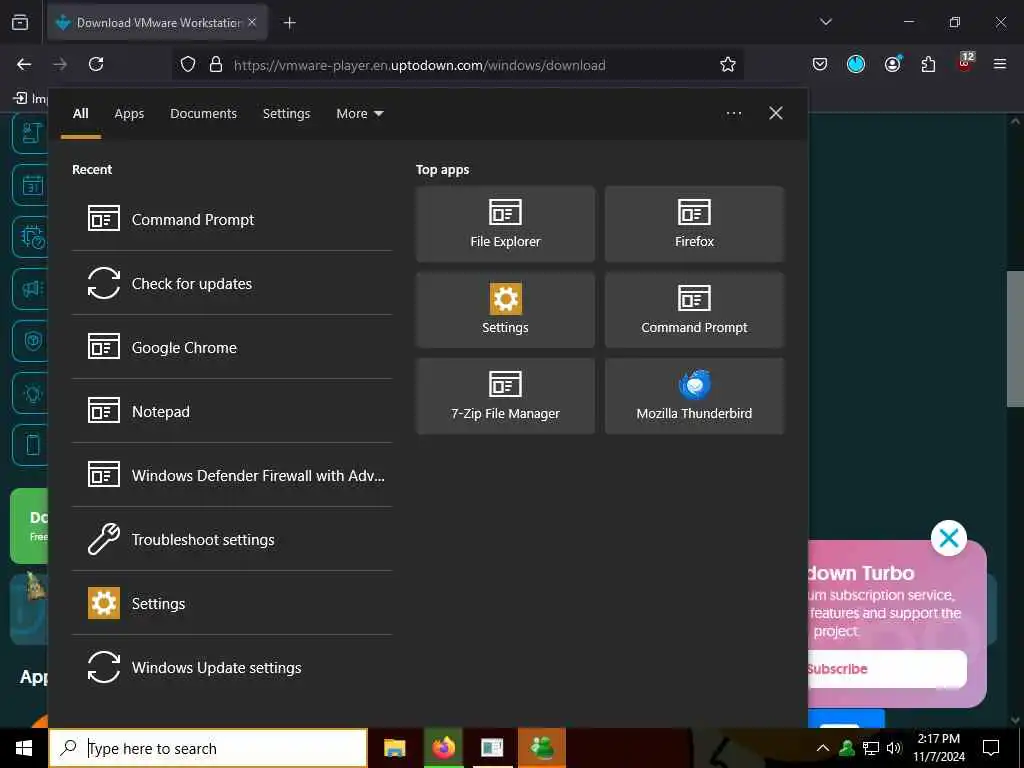This screenshot has width=1024, height=768.
Task: Open the taskbar clock showing 2:17 PM
Action: click(x=939, y=748)
